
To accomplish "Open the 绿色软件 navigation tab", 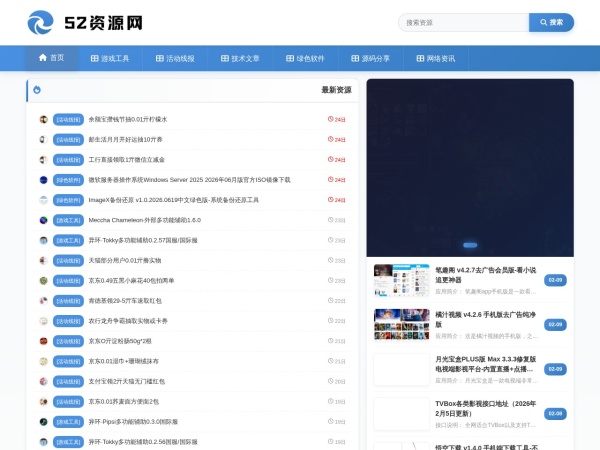I will click(x=305, y=58).
